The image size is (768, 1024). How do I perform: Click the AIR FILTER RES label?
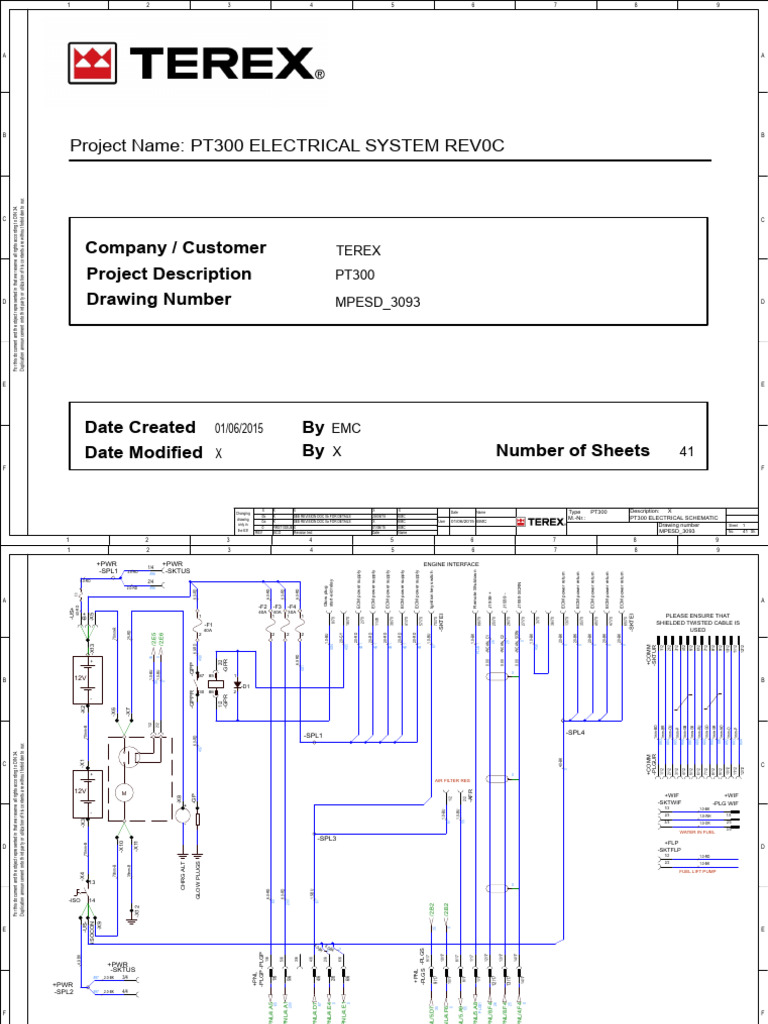[x=453, y=780]
